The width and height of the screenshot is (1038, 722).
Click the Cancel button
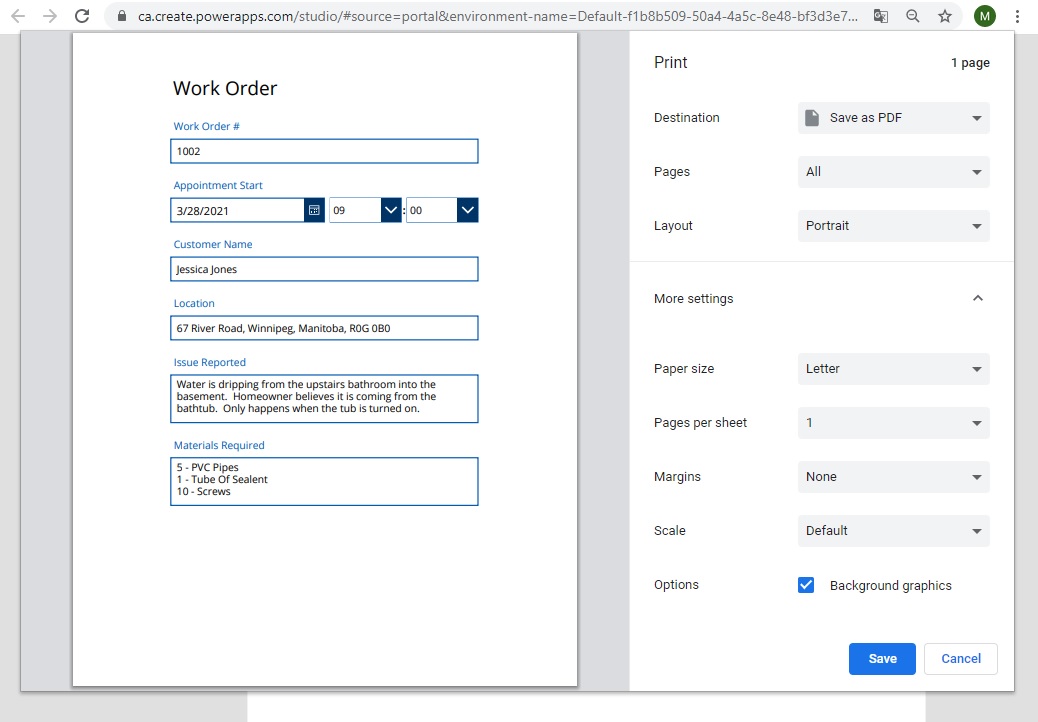pyautogui.click(x=960, y=659)
